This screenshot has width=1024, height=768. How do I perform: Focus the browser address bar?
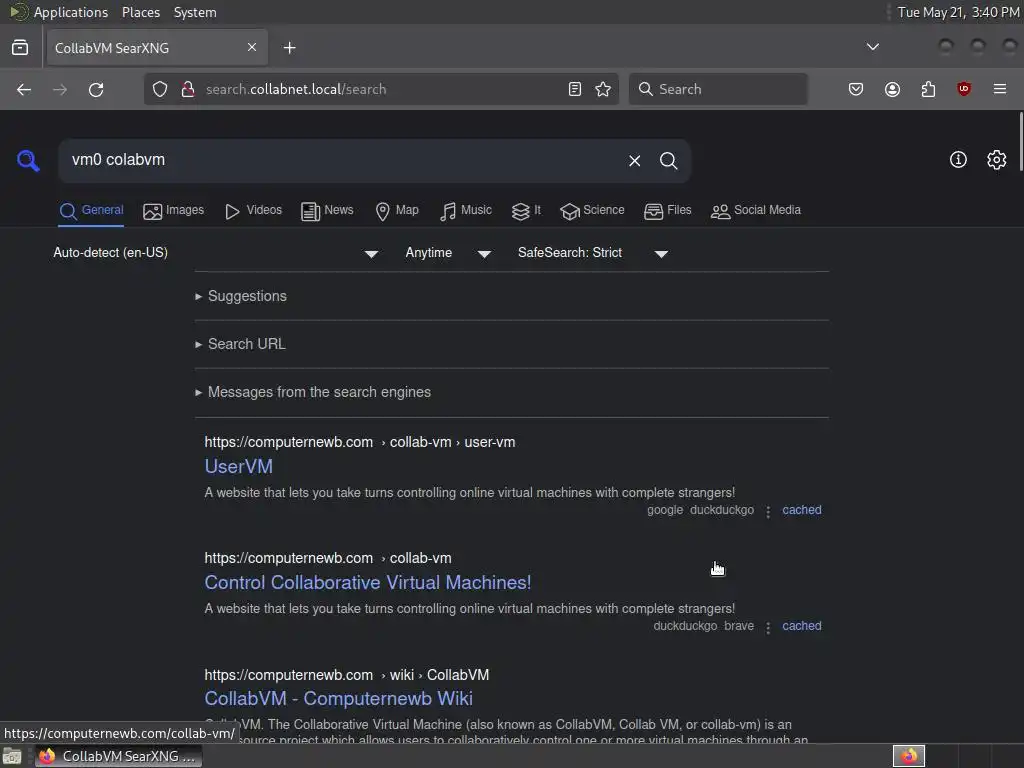click(379, 89)
